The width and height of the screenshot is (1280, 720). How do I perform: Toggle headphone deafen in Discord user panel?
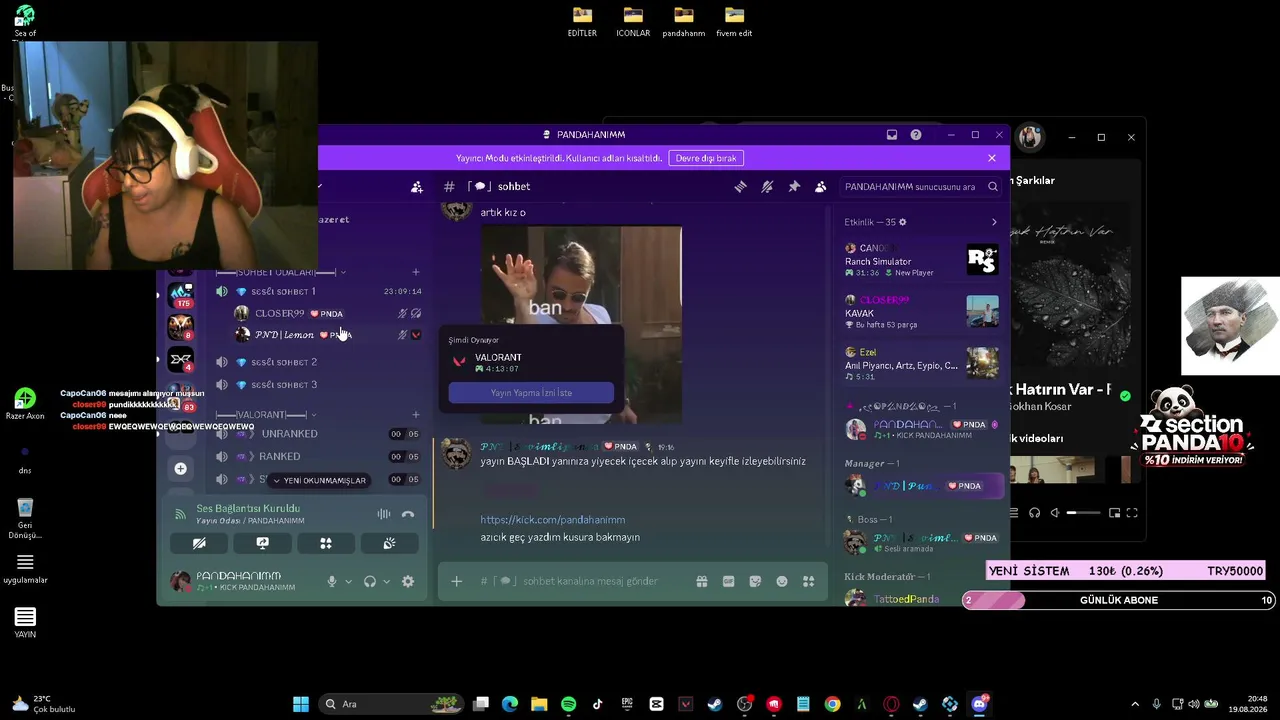click(x=370, y=581)
